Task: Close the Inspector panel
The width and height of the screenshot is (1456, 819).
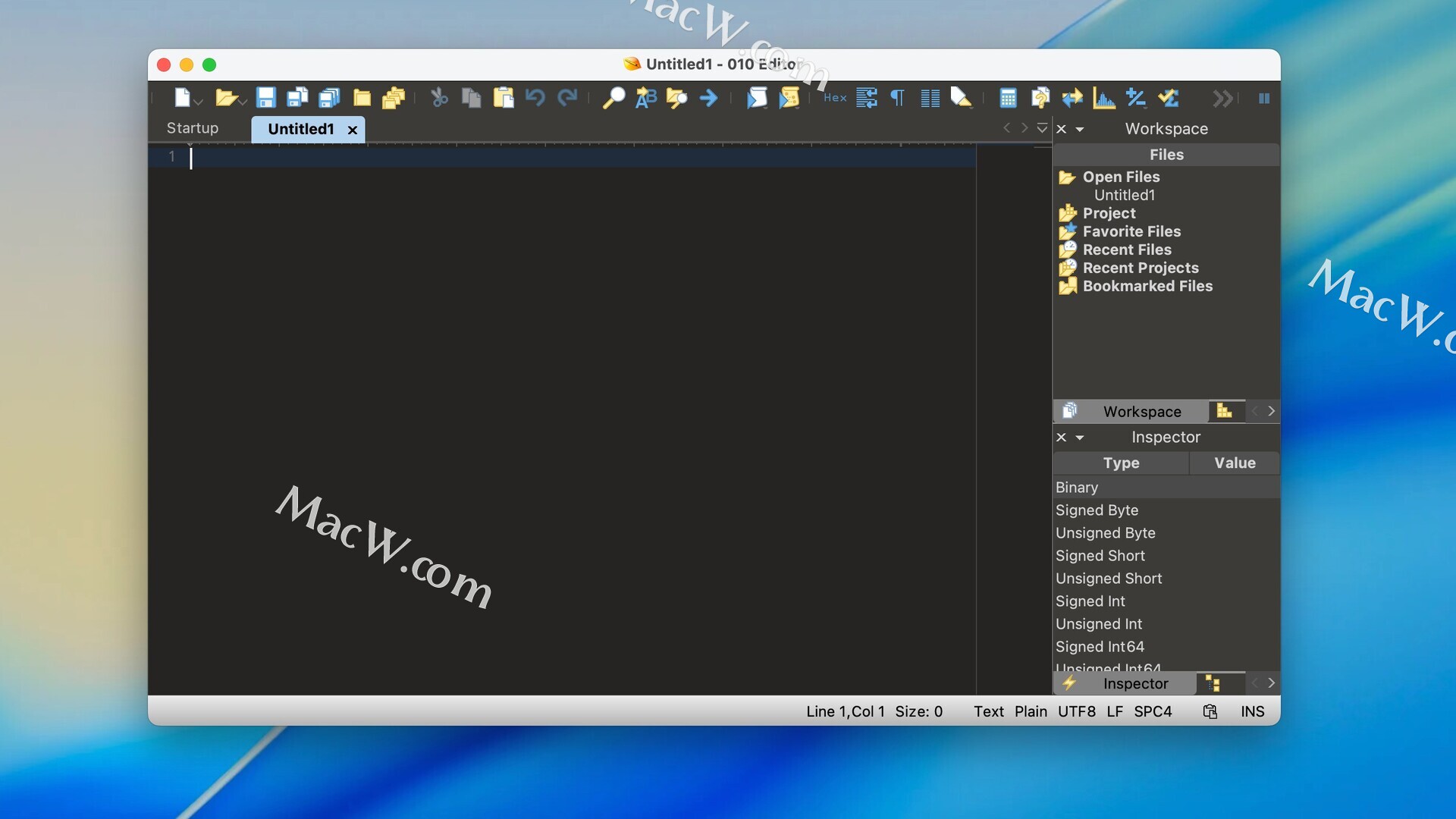Action: (x=1062, y=438)
